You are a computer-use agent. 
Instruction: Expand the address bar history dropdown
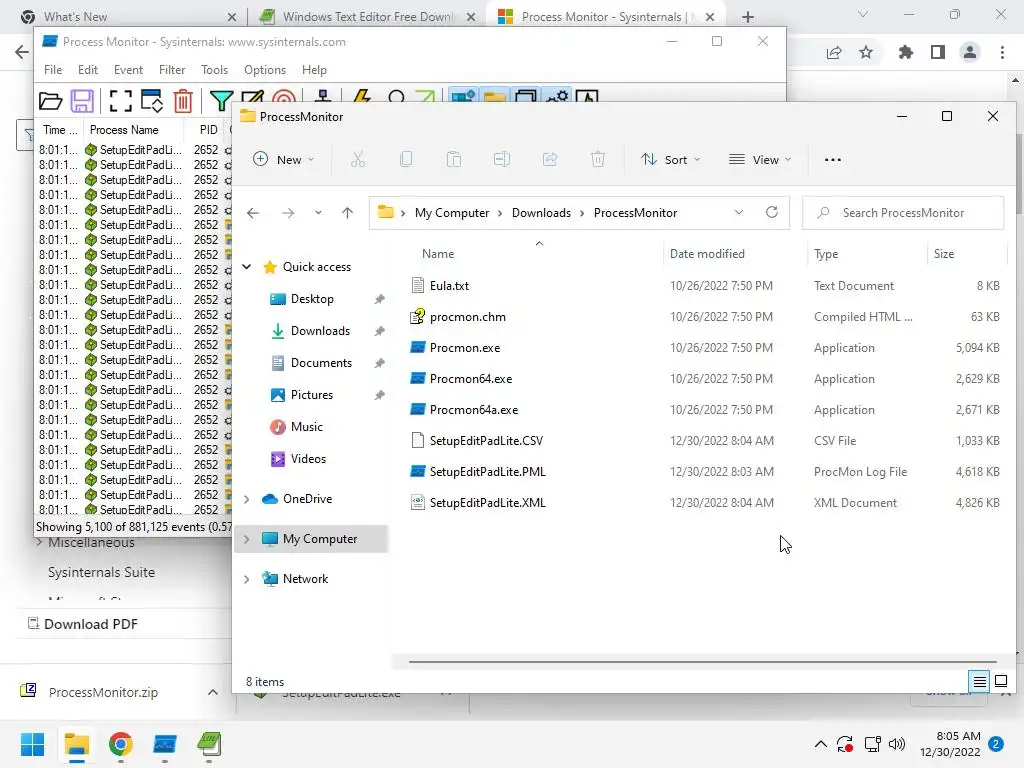(739, 213)
